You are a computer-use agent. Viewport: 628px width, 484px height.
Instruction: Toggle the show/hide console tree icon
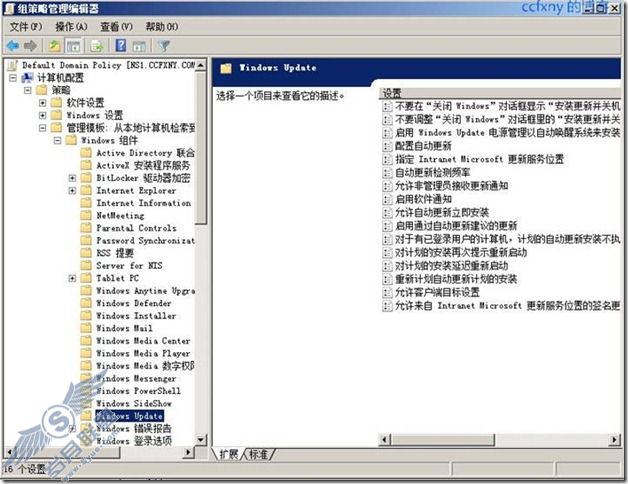(x=74, y=46)
